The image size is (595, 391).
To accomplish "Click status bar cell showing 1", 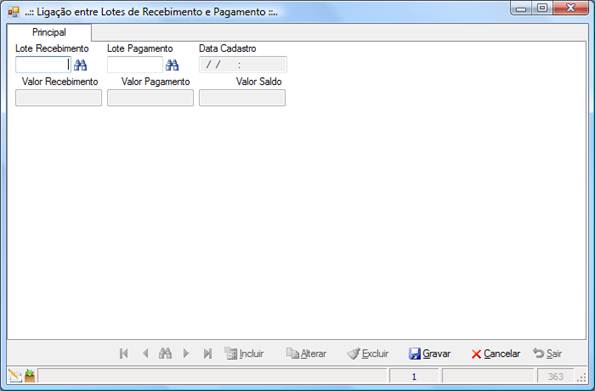I will [x=414, y=376].
